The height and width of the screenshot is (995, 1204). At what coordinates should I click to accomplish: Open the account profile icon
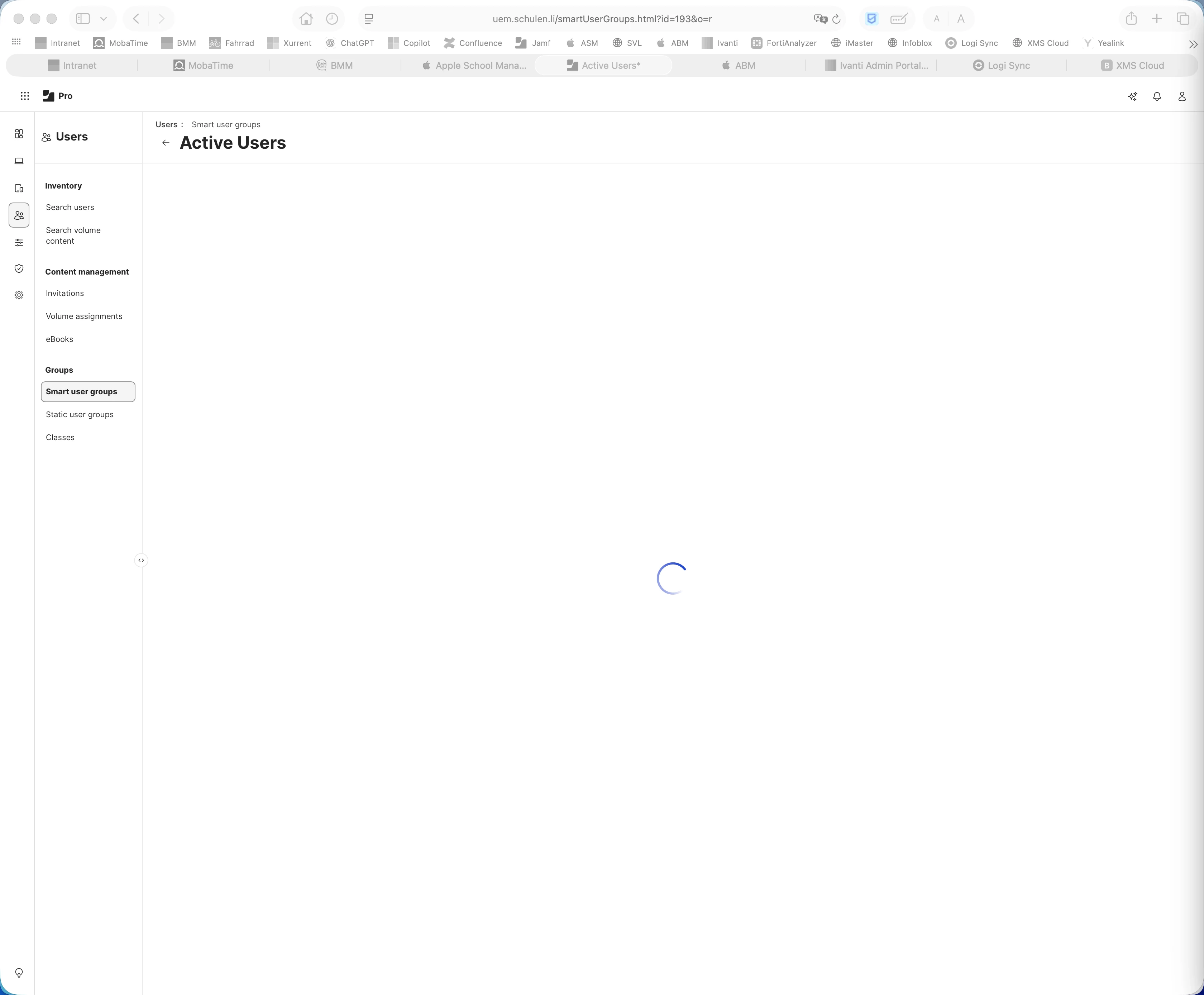[x=1181, y=96]
